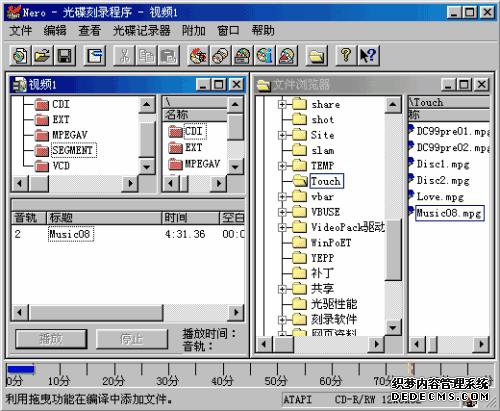Open the file browser folder icon
This screenshot has height=411, width=500.
coord(317,55)
